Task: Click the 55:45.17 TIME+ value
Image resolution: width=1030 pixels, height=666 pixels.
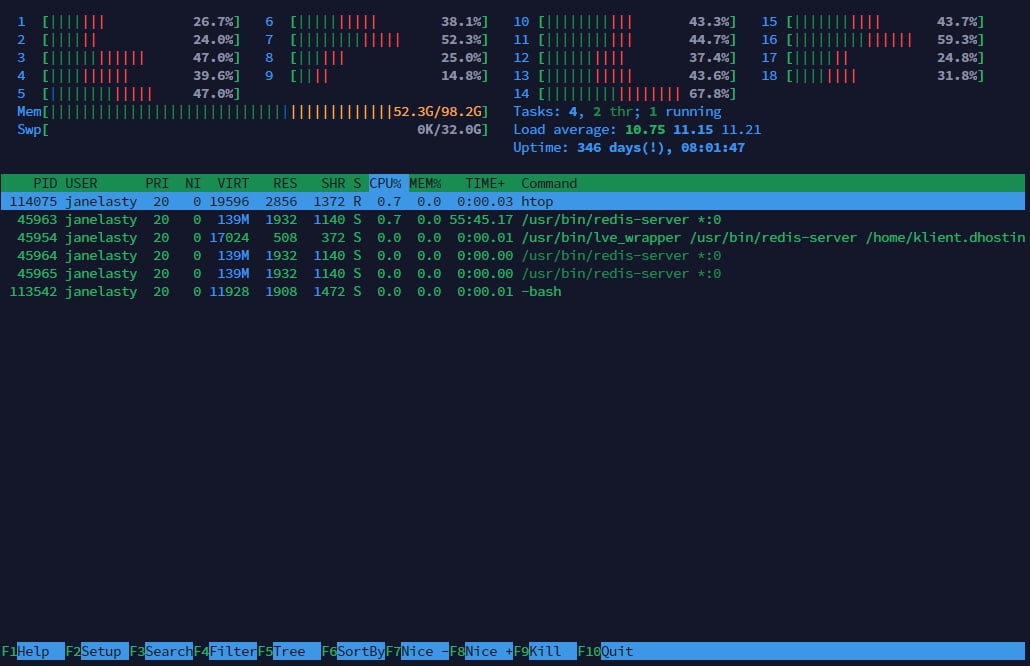Action: pos(481,219)
